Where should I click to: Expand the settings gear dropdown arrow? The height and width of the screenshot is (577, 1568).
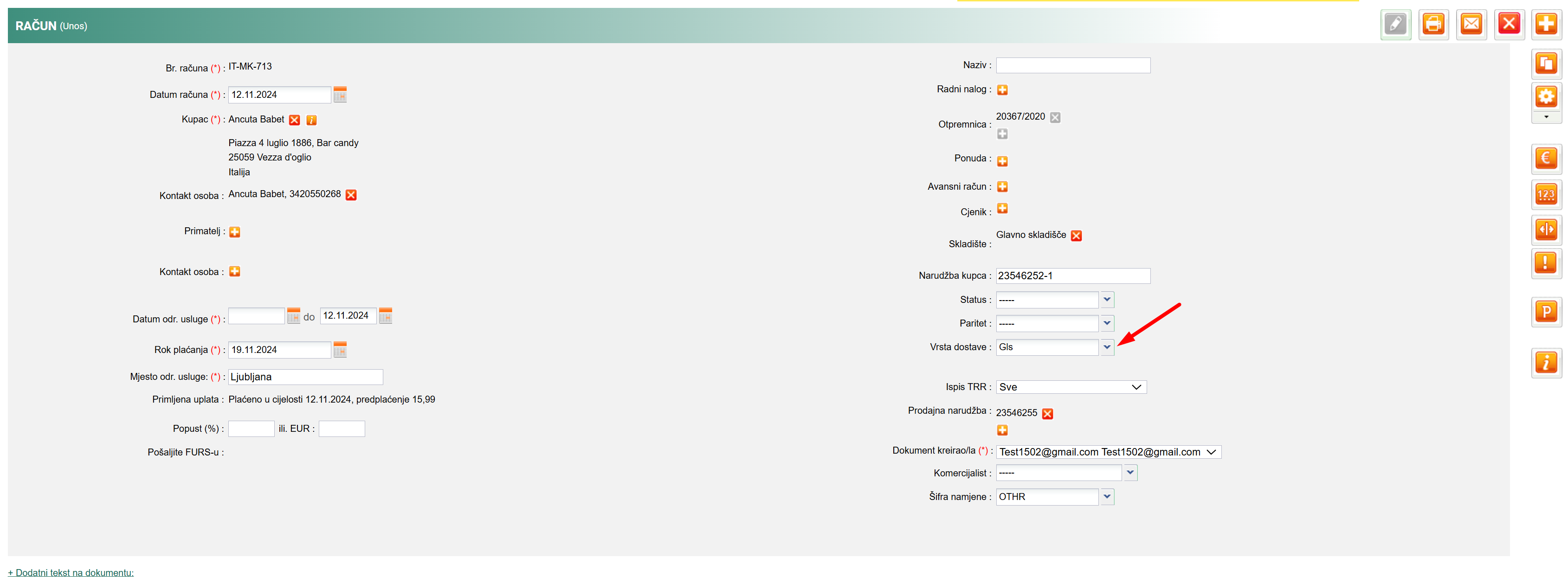pyautogui.click(x=1545, y=117)
